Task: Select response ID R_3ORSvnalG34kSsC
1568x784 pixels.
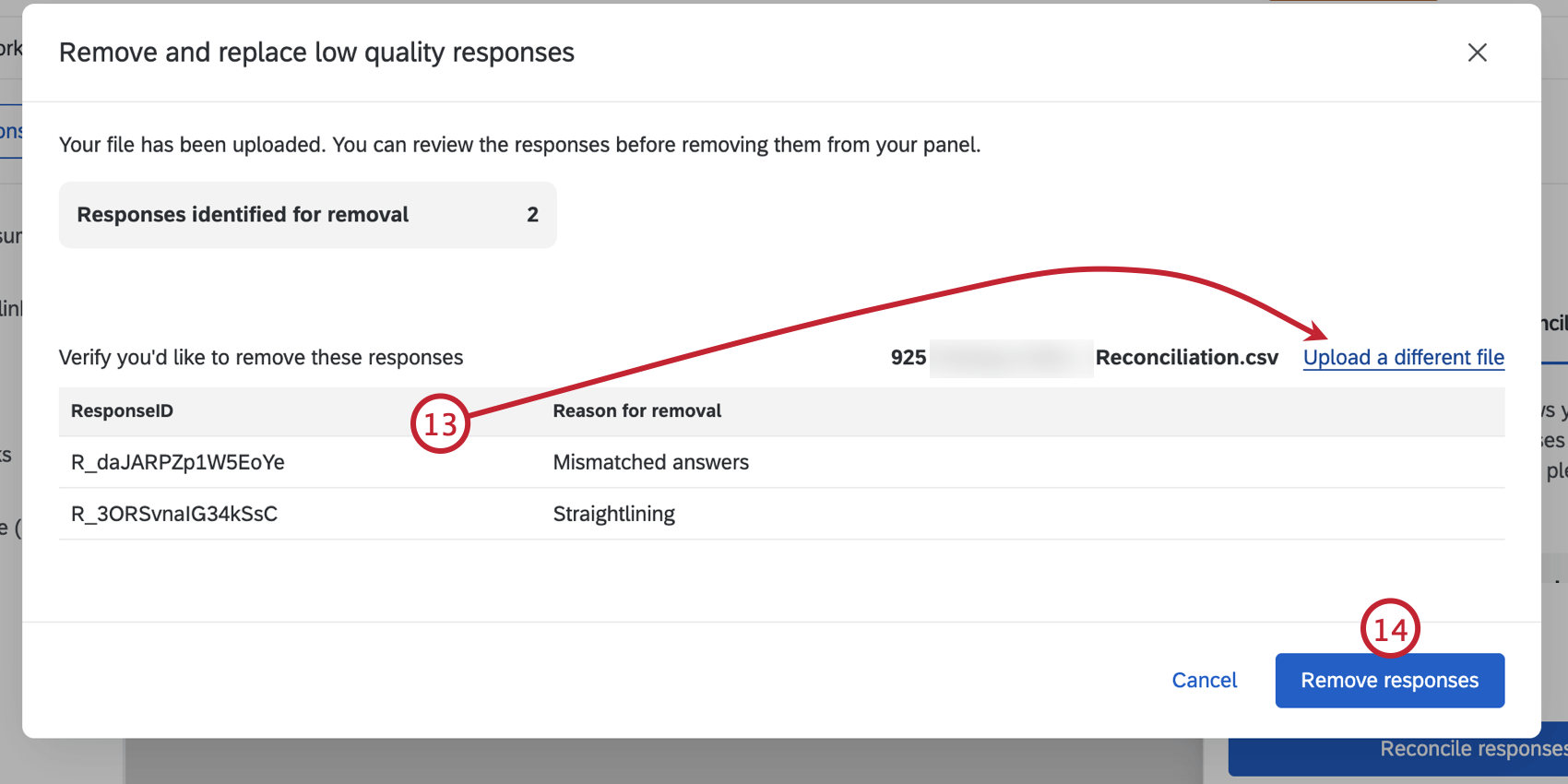Action: pos(174,514)
